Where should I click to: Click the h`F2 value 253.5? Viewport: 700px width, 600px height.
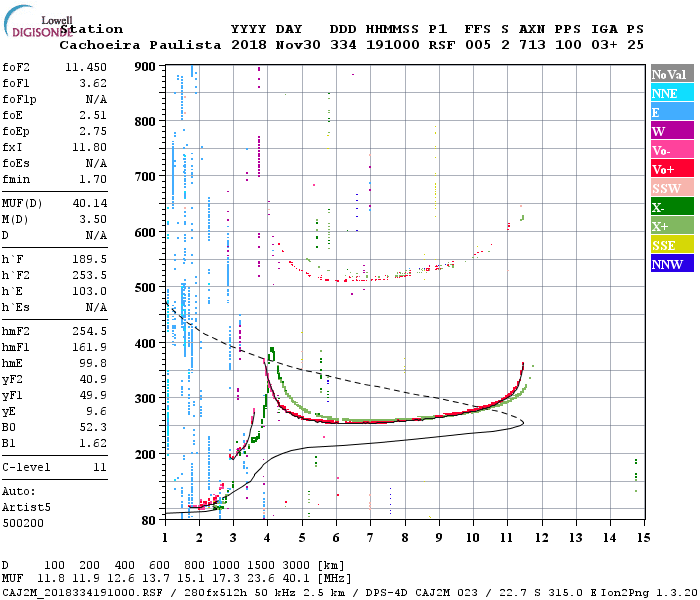coord(89,275)
